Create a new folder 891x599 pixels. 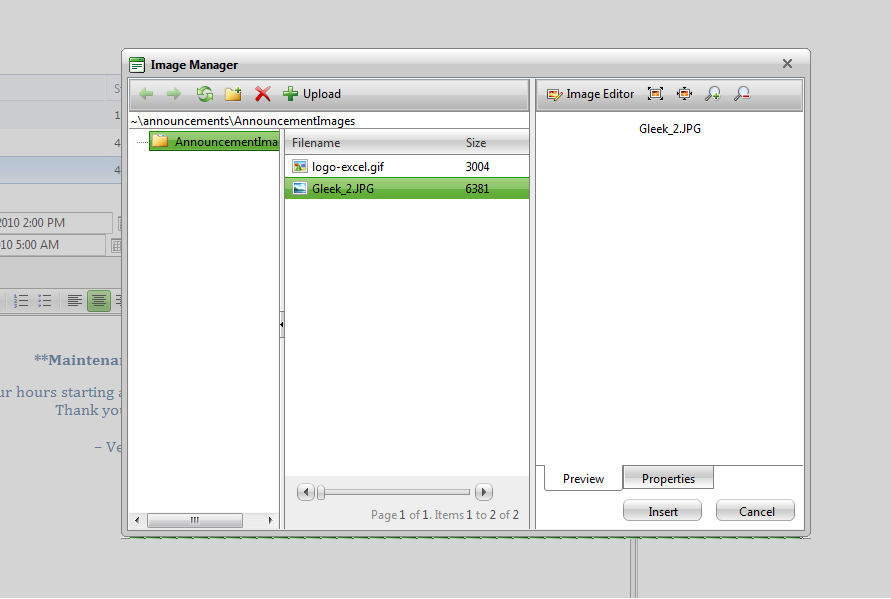pos(233,94)
